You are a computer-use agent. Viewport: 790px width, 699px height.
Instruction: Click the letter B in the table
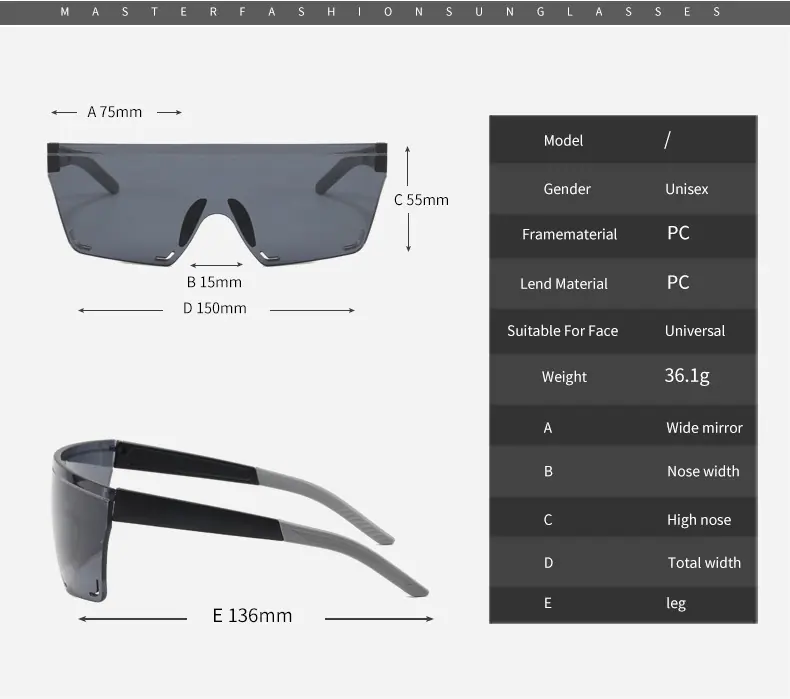click(548, 471)
